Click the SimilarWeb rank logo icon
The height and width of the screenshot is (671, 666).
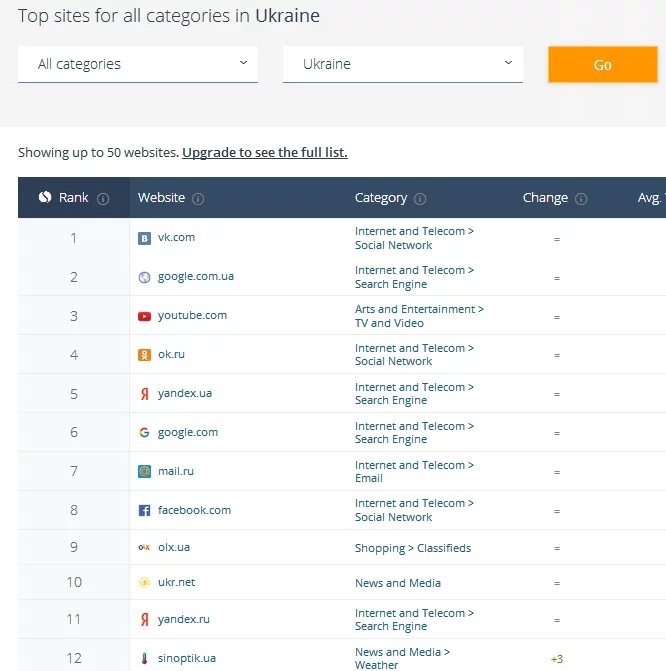(x=45, y=197)
